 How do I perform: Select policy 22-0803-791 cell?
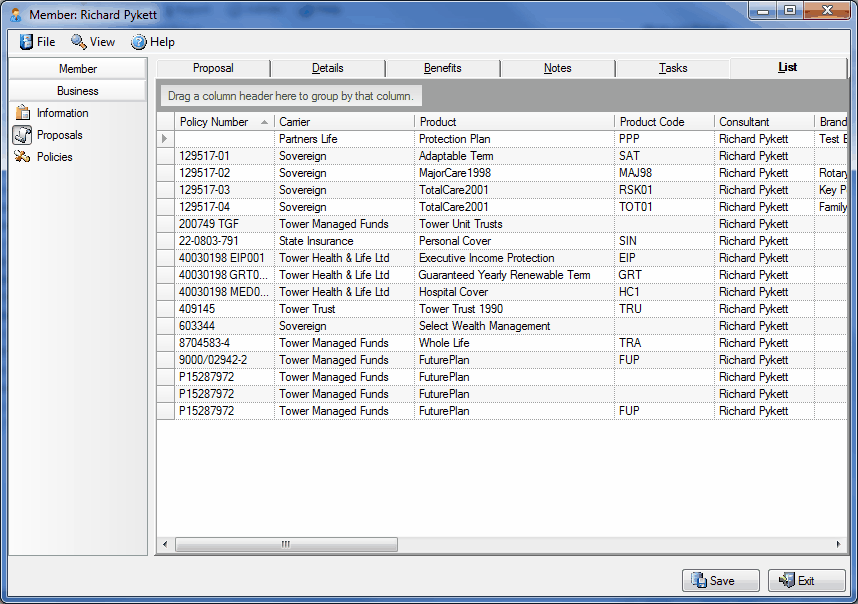[x=224, y=241]
